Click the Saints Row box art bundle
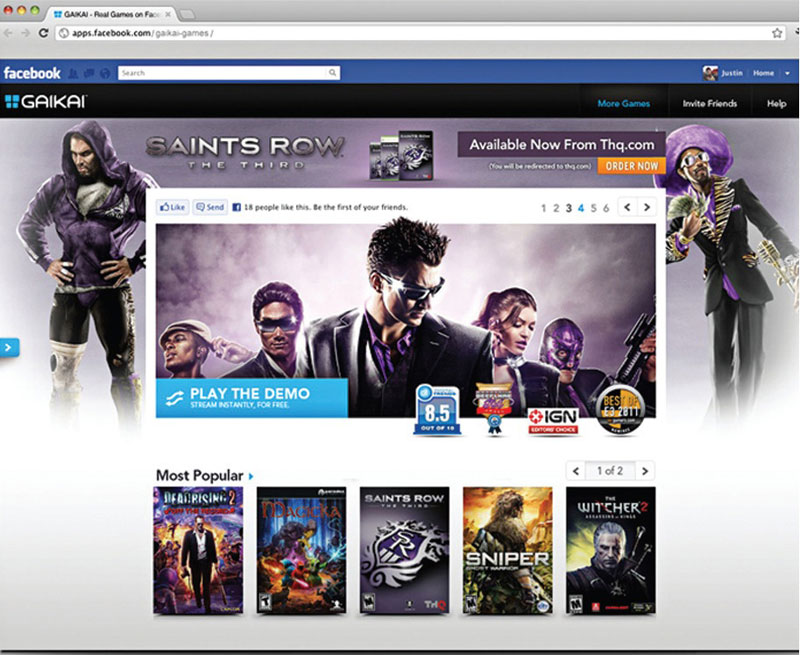The width and height of the screenshot is (800, 655). 402,155
